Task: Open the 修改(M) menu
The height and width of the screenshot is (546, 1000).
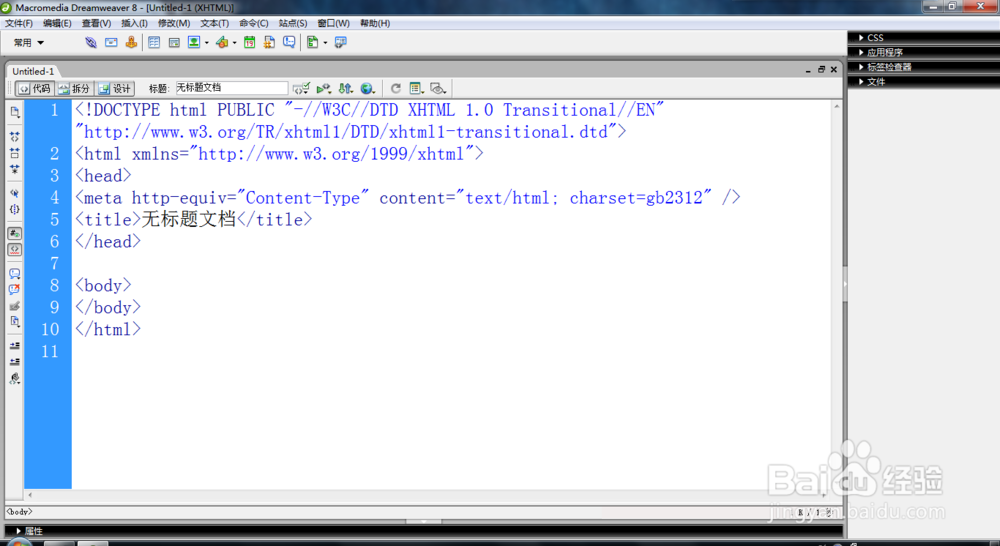Action: 174,23
